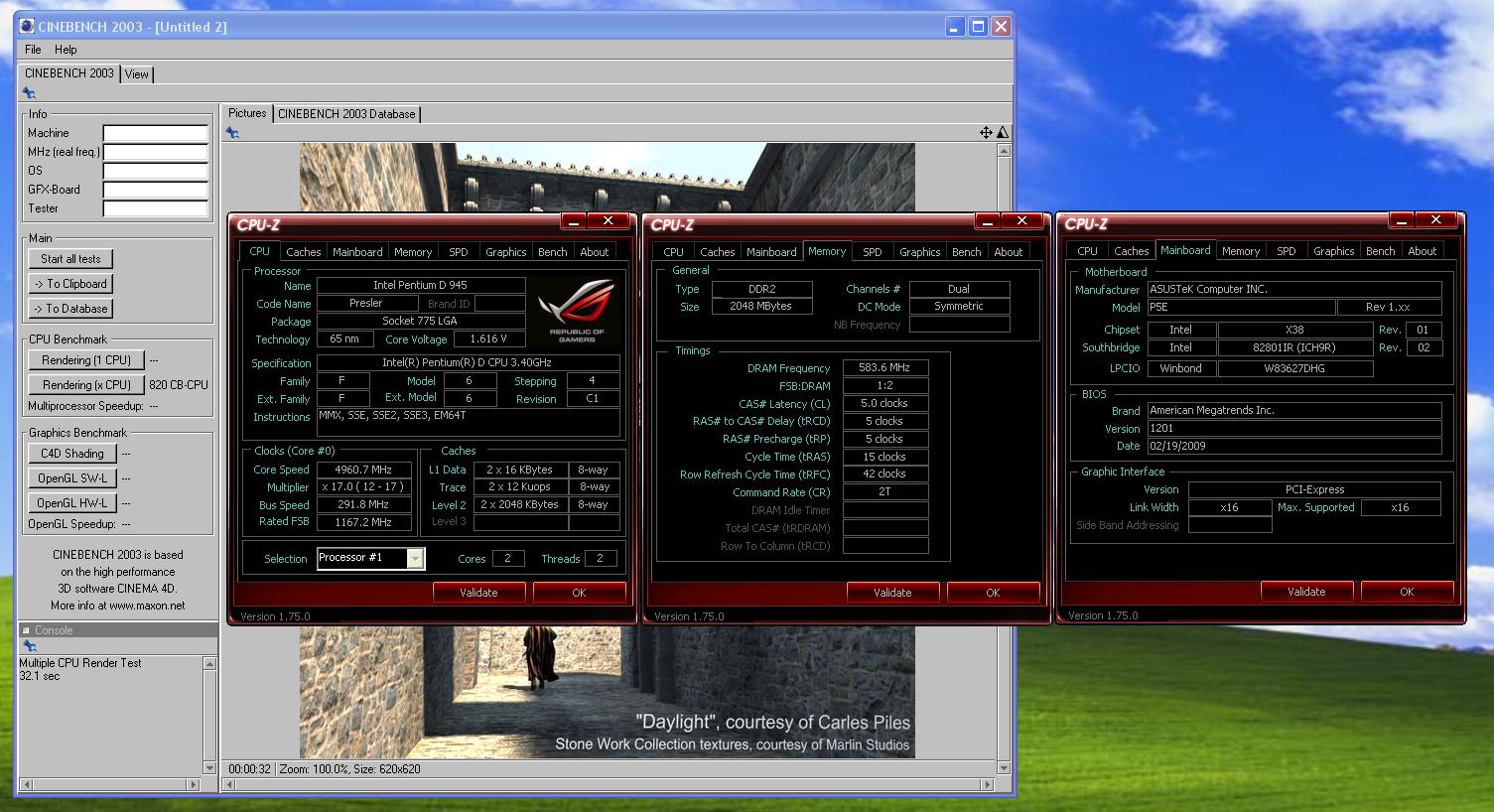Select the Pictures tab
This screenshot has height=812, width=1494.
247,113
